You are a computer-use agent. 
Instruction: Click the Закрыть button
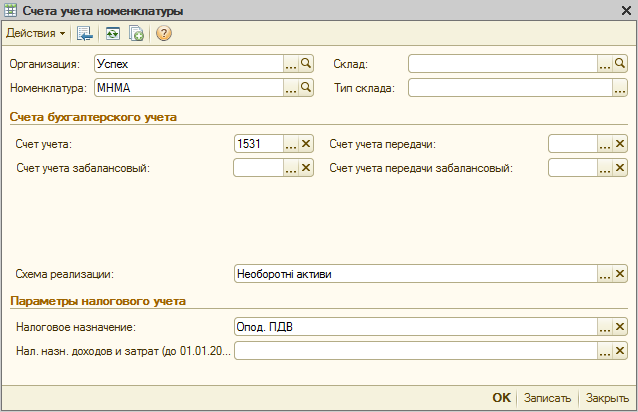click(607, 397)
